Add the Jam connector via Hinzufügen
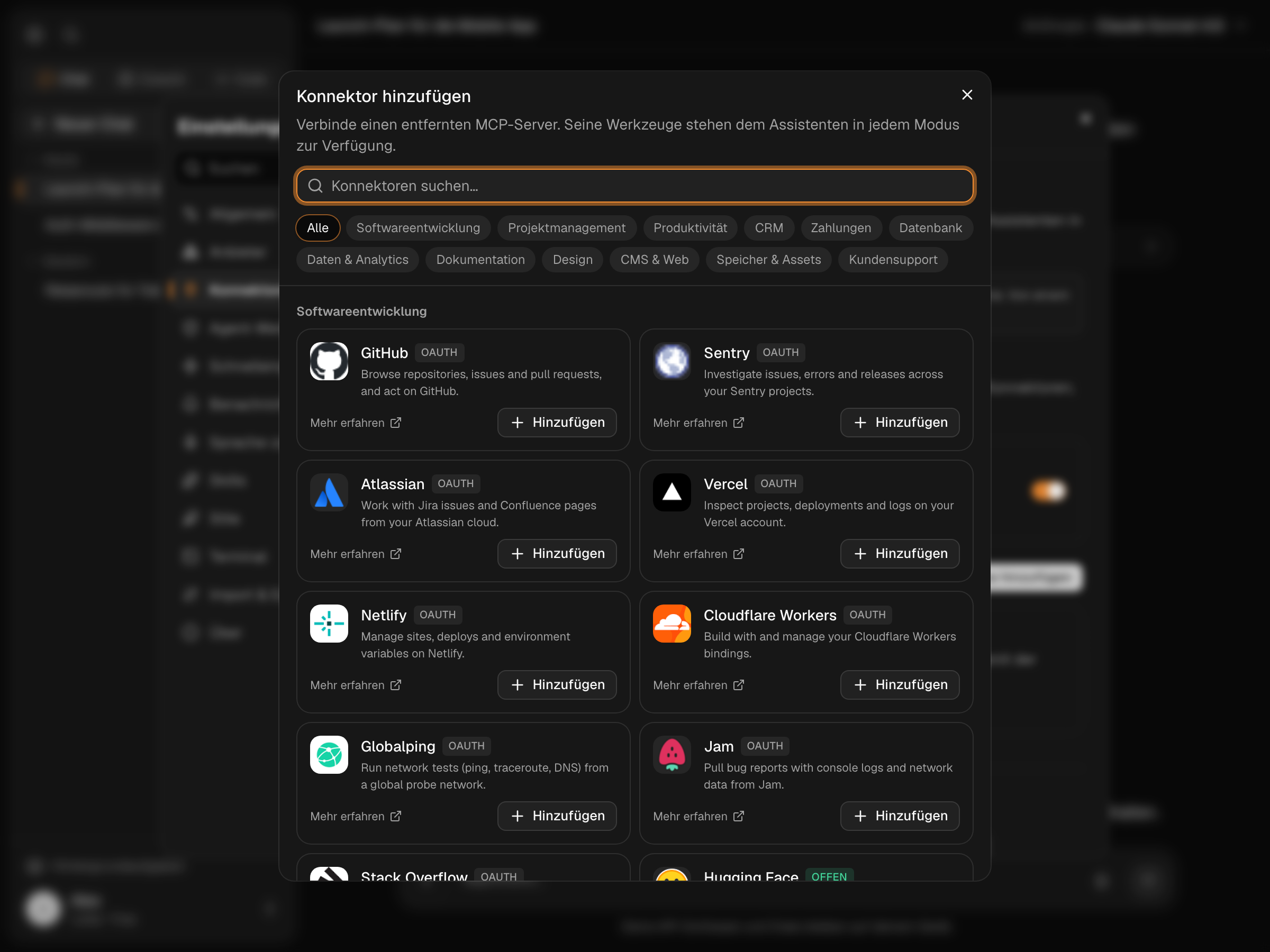The height and width of the screenshot is (952, 1270). pos(900,816)
